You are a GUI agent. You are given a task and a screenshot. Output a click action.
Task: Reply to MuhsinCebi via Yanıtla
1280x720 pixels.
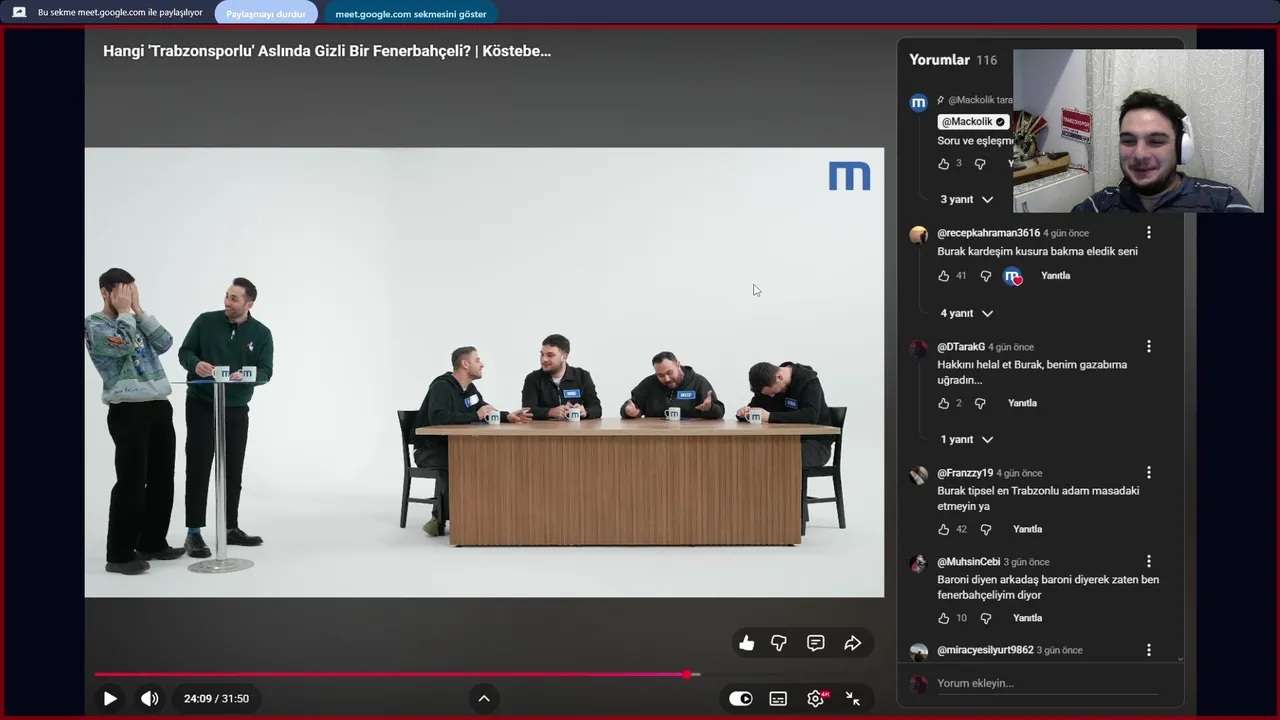pos(1027,618)
